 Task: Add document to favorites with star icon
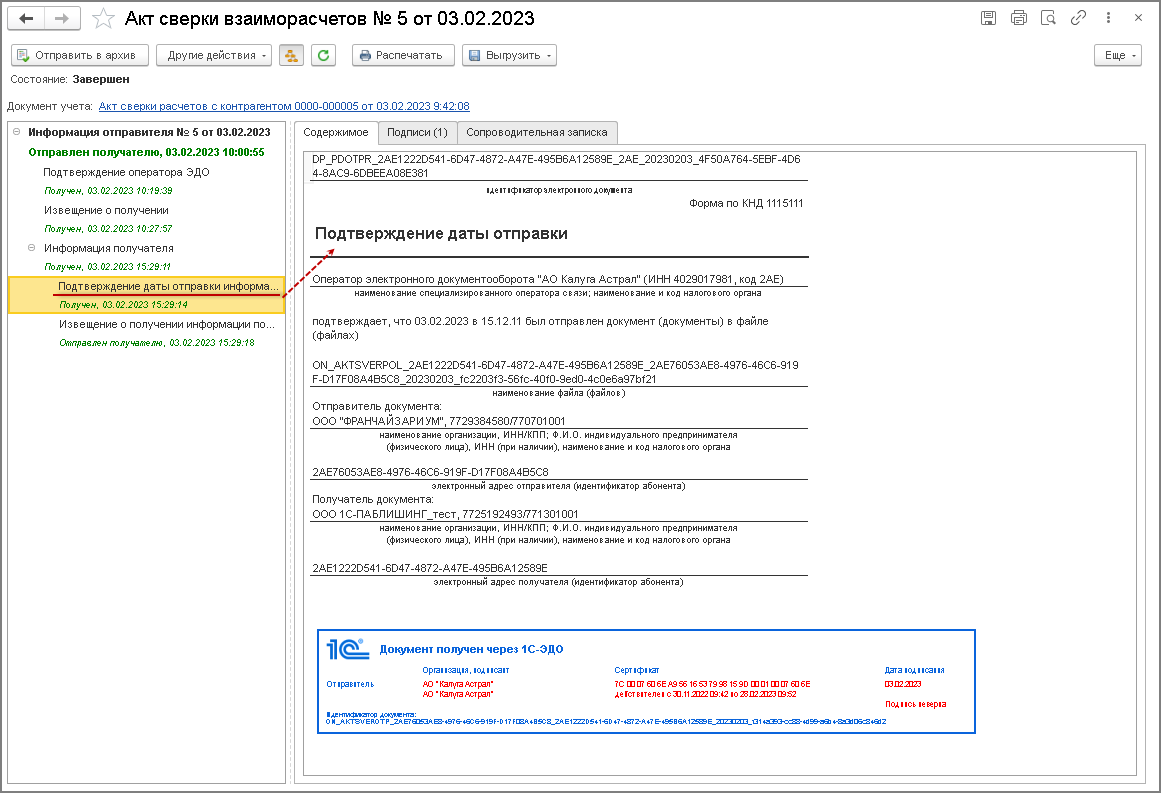103,19
